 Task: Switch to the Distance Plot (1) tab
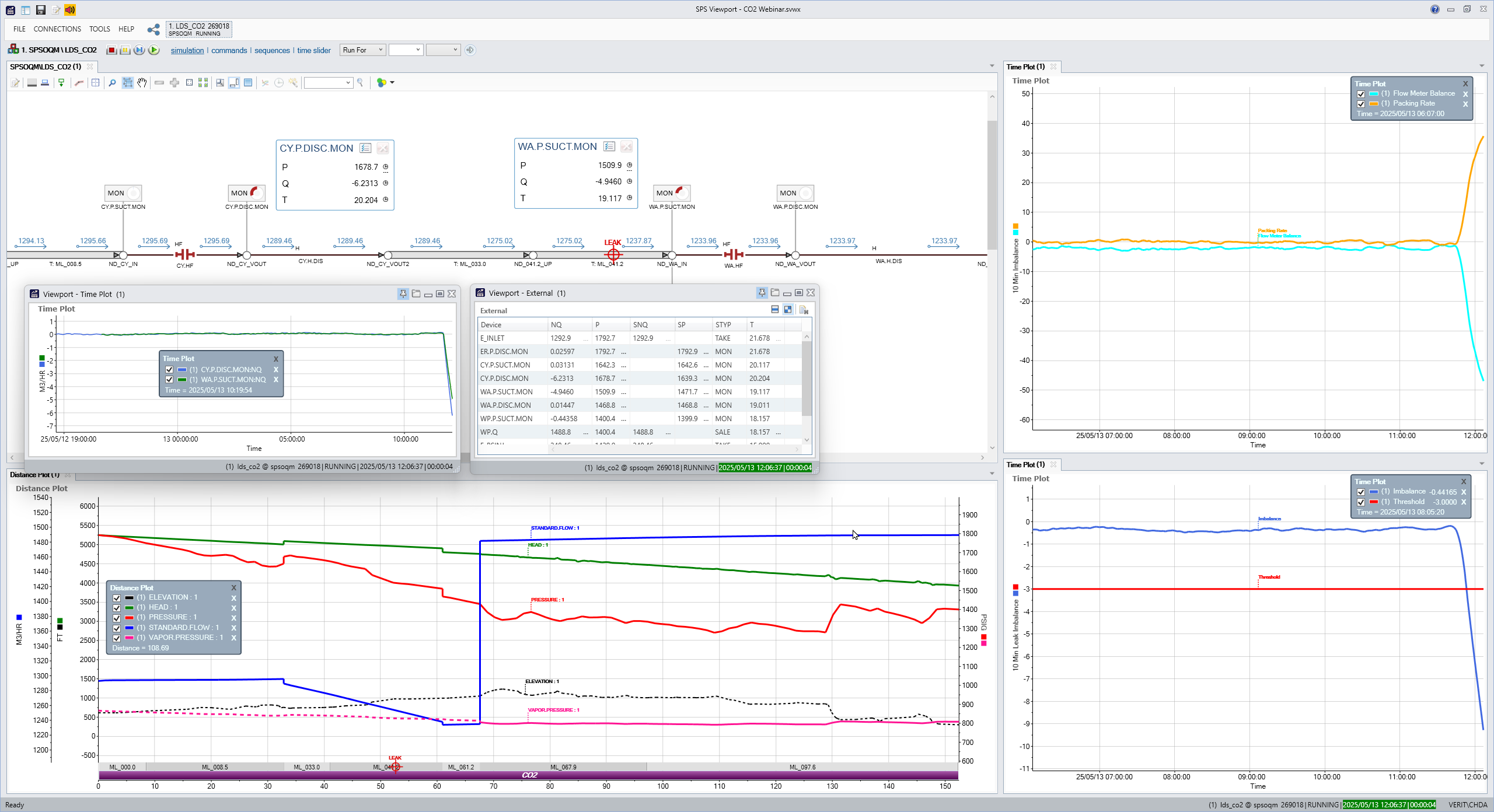click(35, 474)
